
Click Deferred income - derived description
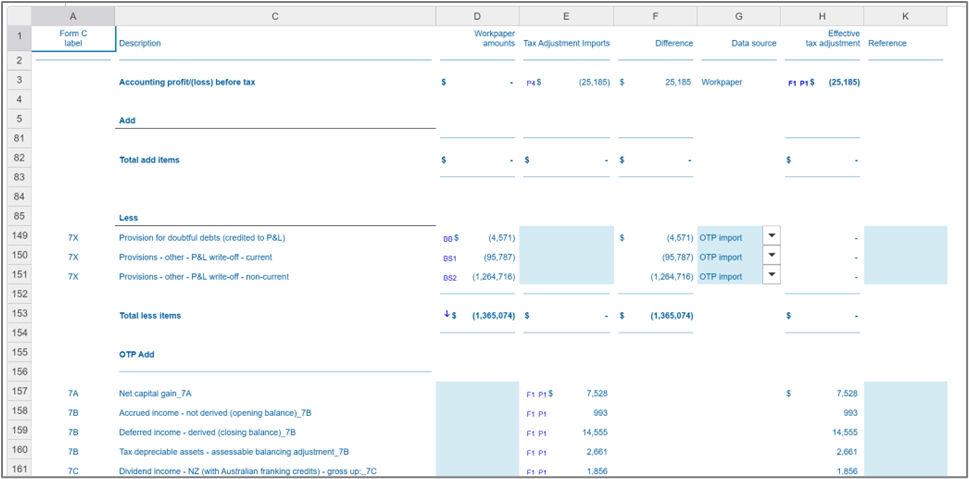(207, 432)
